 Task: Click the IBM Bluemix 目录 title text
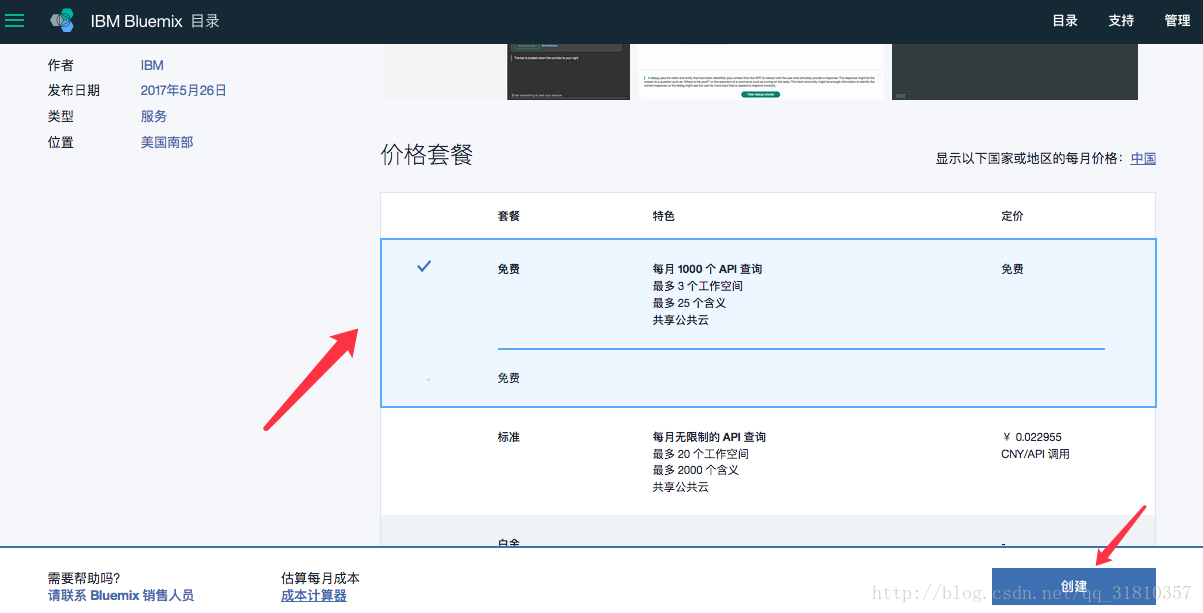coord(155,21)
